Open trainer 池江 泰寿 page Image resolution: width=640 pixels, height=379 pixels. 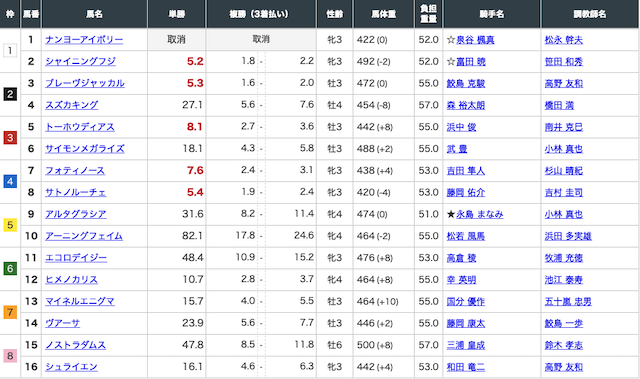(563, 280)
